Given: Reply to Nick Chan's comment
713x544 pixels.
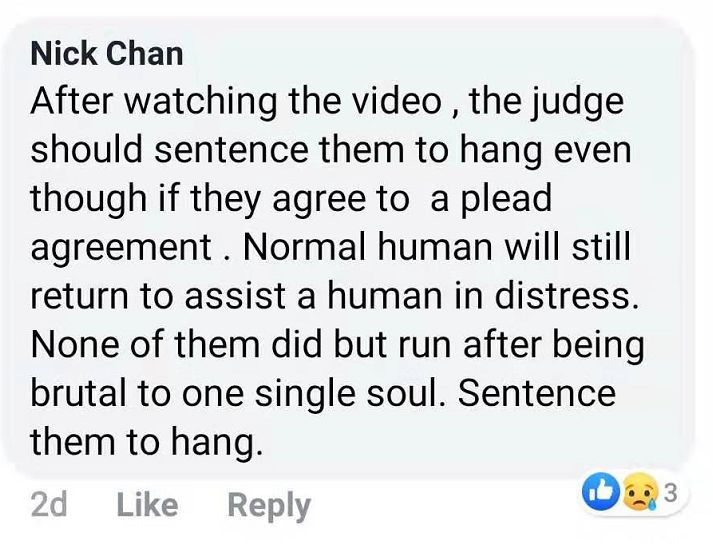Looking at the screenshot, I should coord(269,506).
